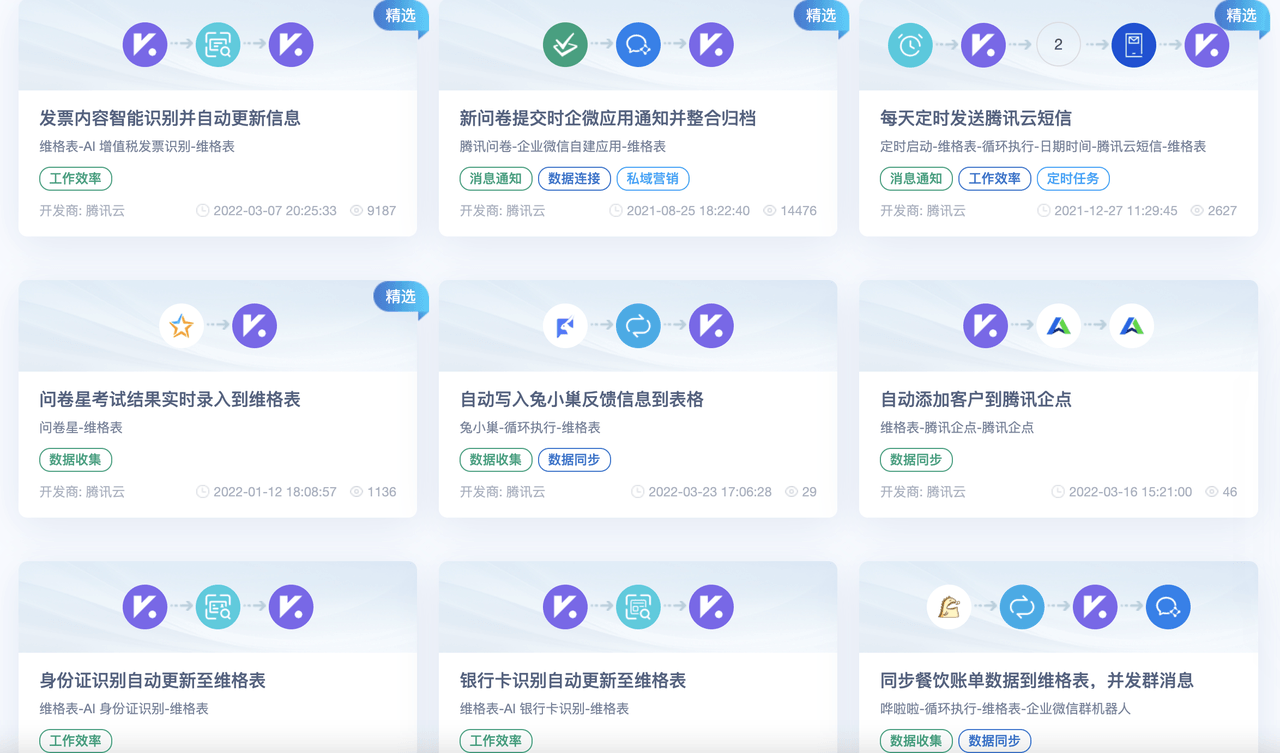The width and height of the screenshot is (1280, 753).
Task: Click the AI recognition icon in 身份证识别 card
Action: pyautogui.click(x=218, y=607)
